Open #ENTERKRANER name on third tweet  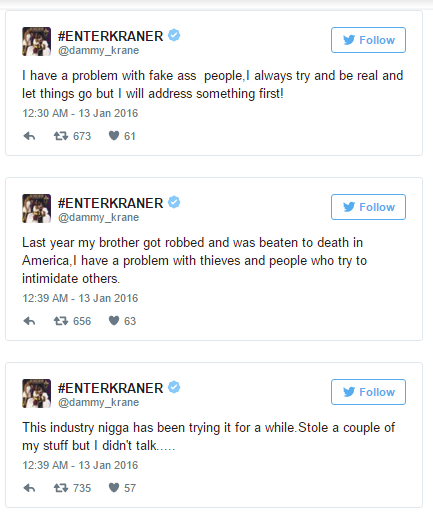point(111,388)
